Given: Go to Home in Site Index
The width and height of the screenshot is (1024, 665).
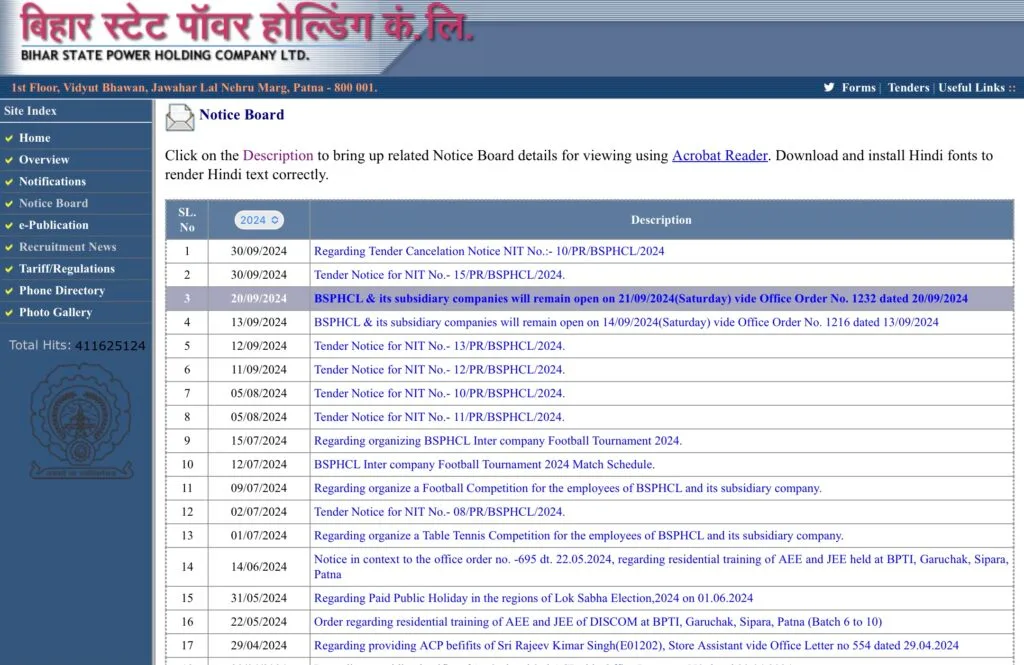Looking at the screenshot, I should (x=35, y=138).
